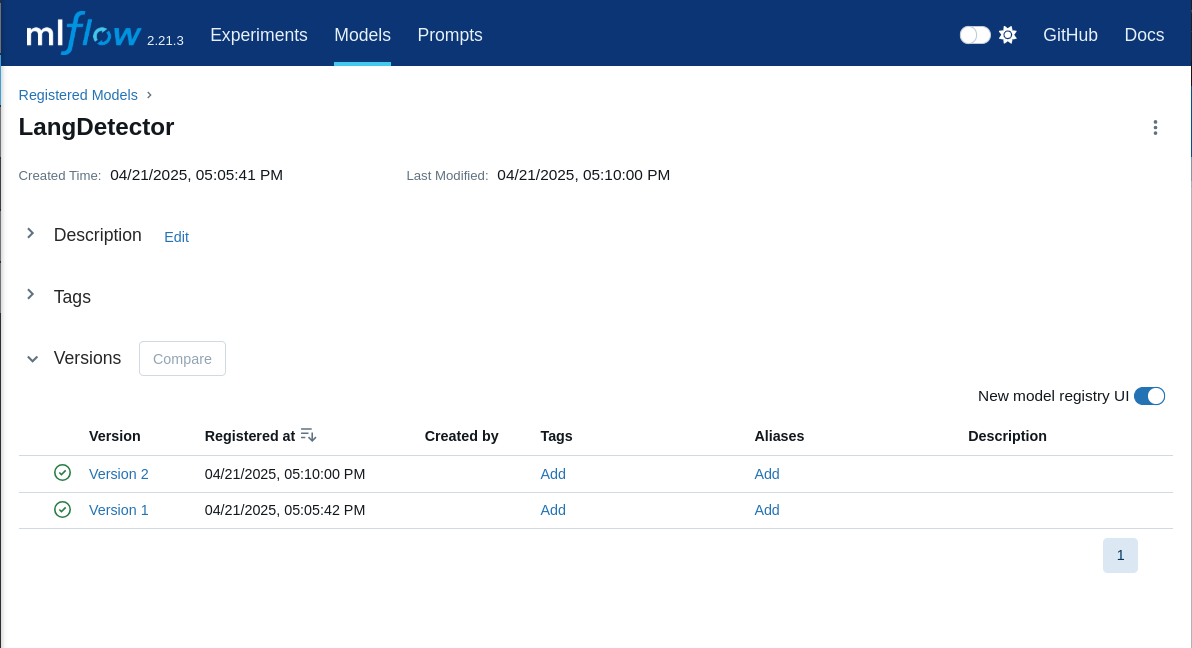Open the LangDetector kebab menu
Screen dimensions: 1192x648
tap(1155, 128)
